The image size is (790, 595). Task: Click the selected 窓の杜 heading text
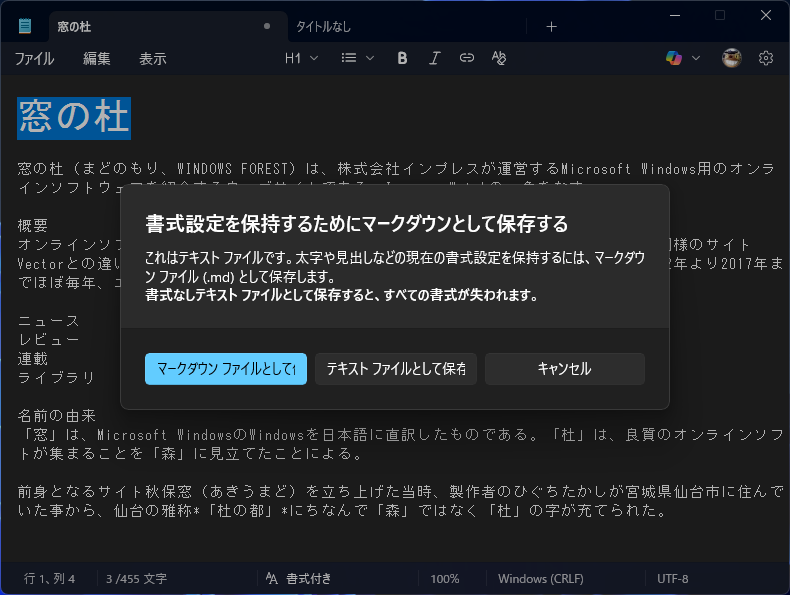[x=74, y=117]
